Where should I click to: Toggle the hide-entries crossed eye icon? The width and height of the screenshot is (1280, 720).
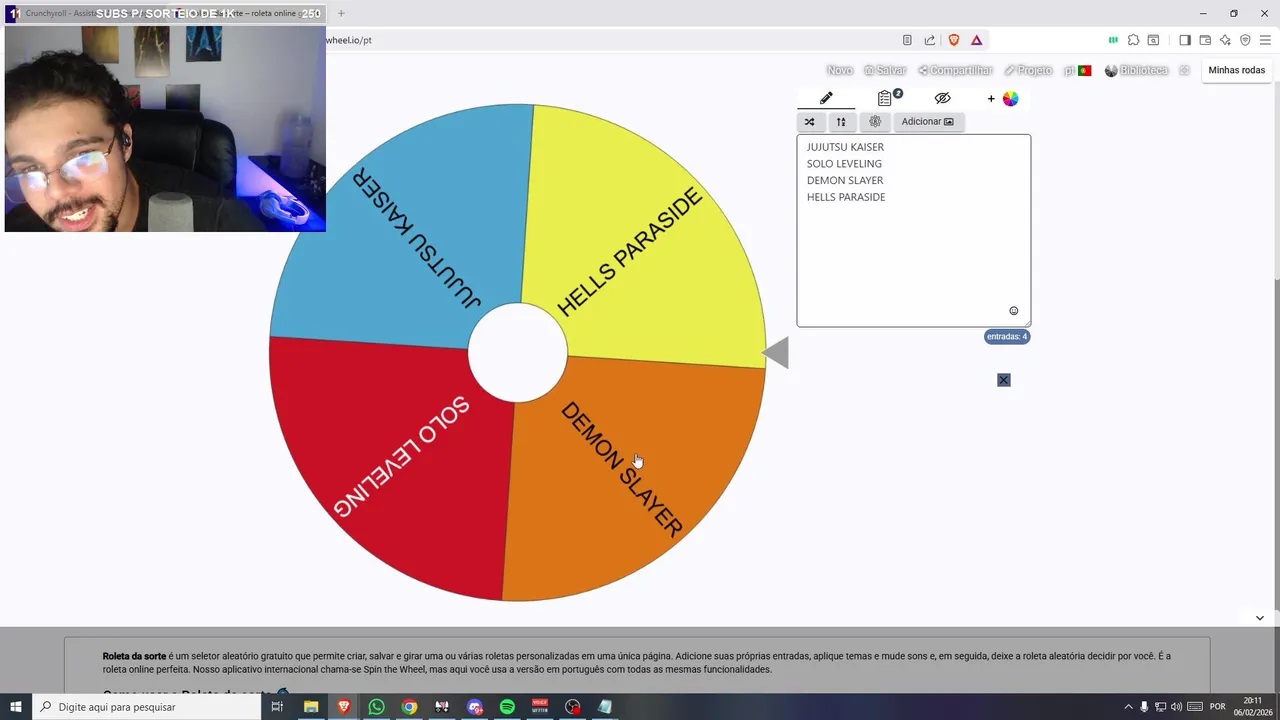[942, 98]
